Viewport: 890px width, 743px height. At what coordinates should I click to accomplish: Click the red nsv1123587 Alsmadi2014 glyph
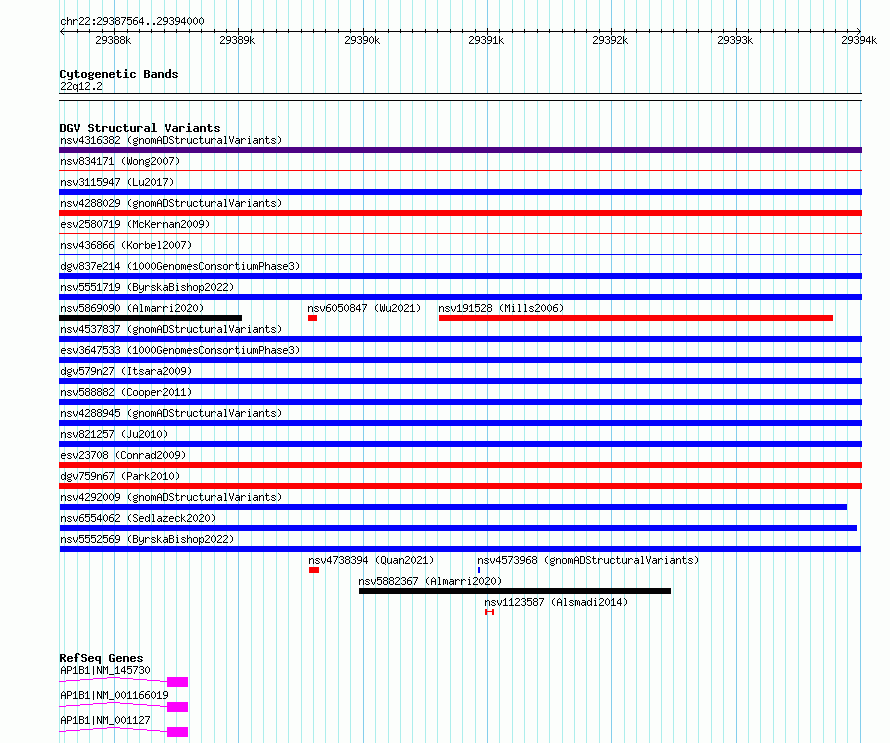489,612
